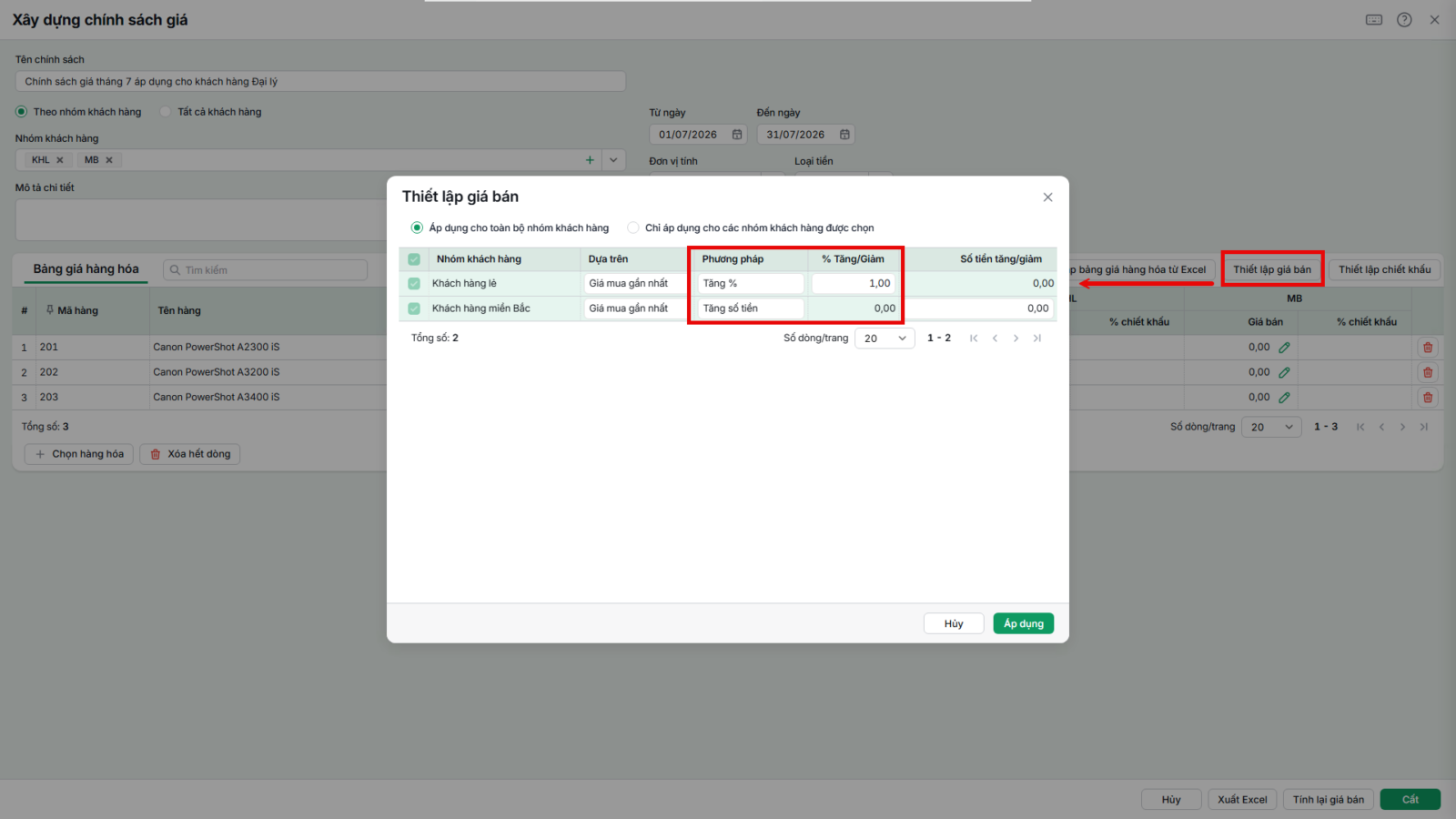Edit selling price pencil for item 203

pos(1284,398)
